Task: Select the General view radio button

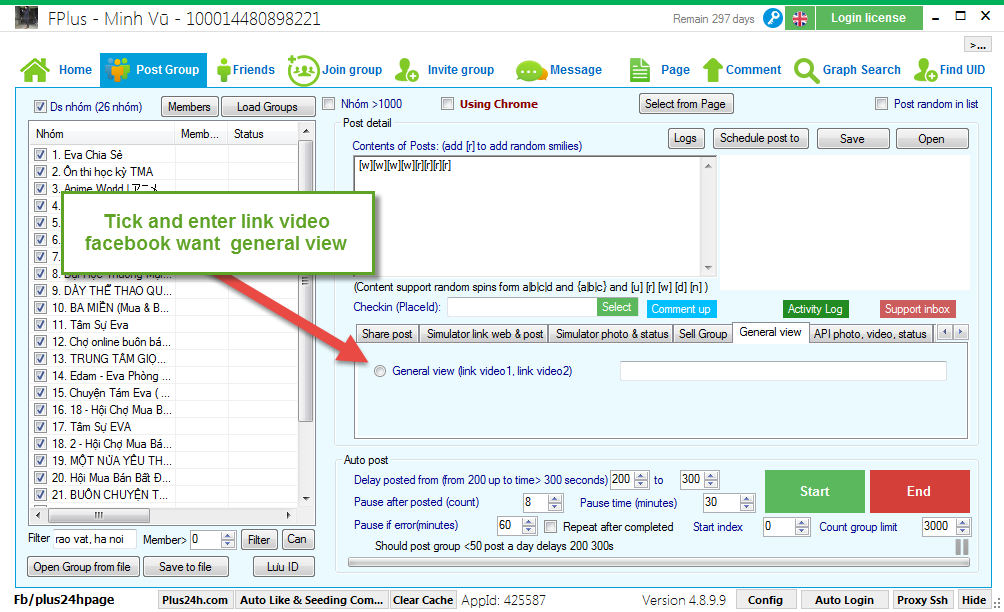Action: tap(380, 371)
